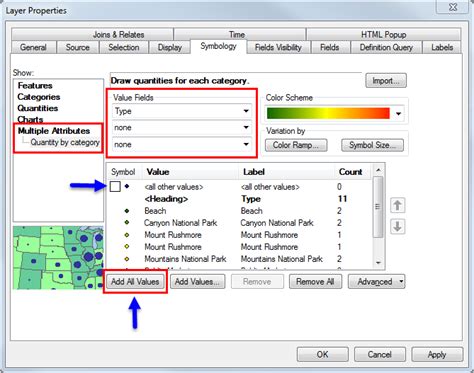This screenshot has height=373, width=474.
Task: Click Add All Values button
Action: (x=135, y=282)
